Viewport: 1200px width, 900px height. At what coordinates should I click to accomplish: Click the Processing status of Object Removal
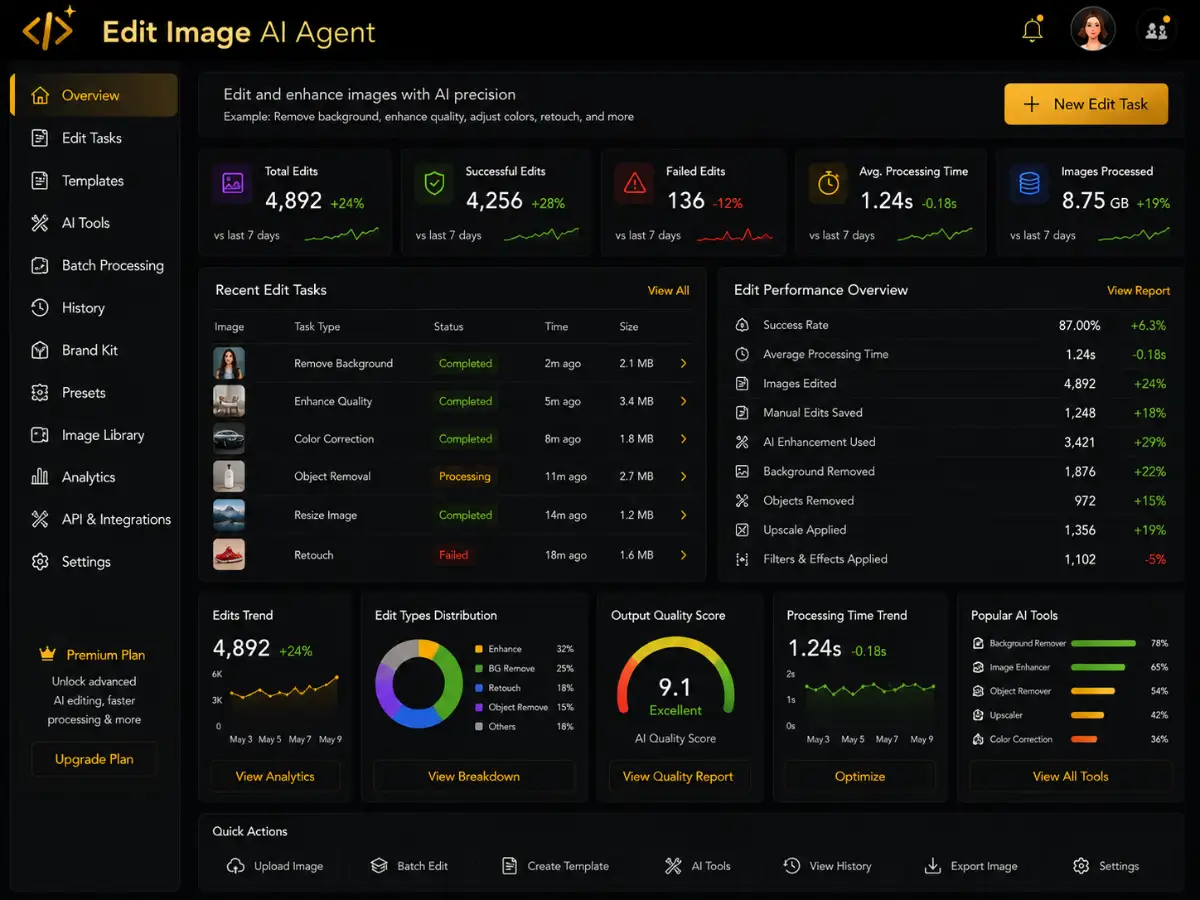coord(465,477)
